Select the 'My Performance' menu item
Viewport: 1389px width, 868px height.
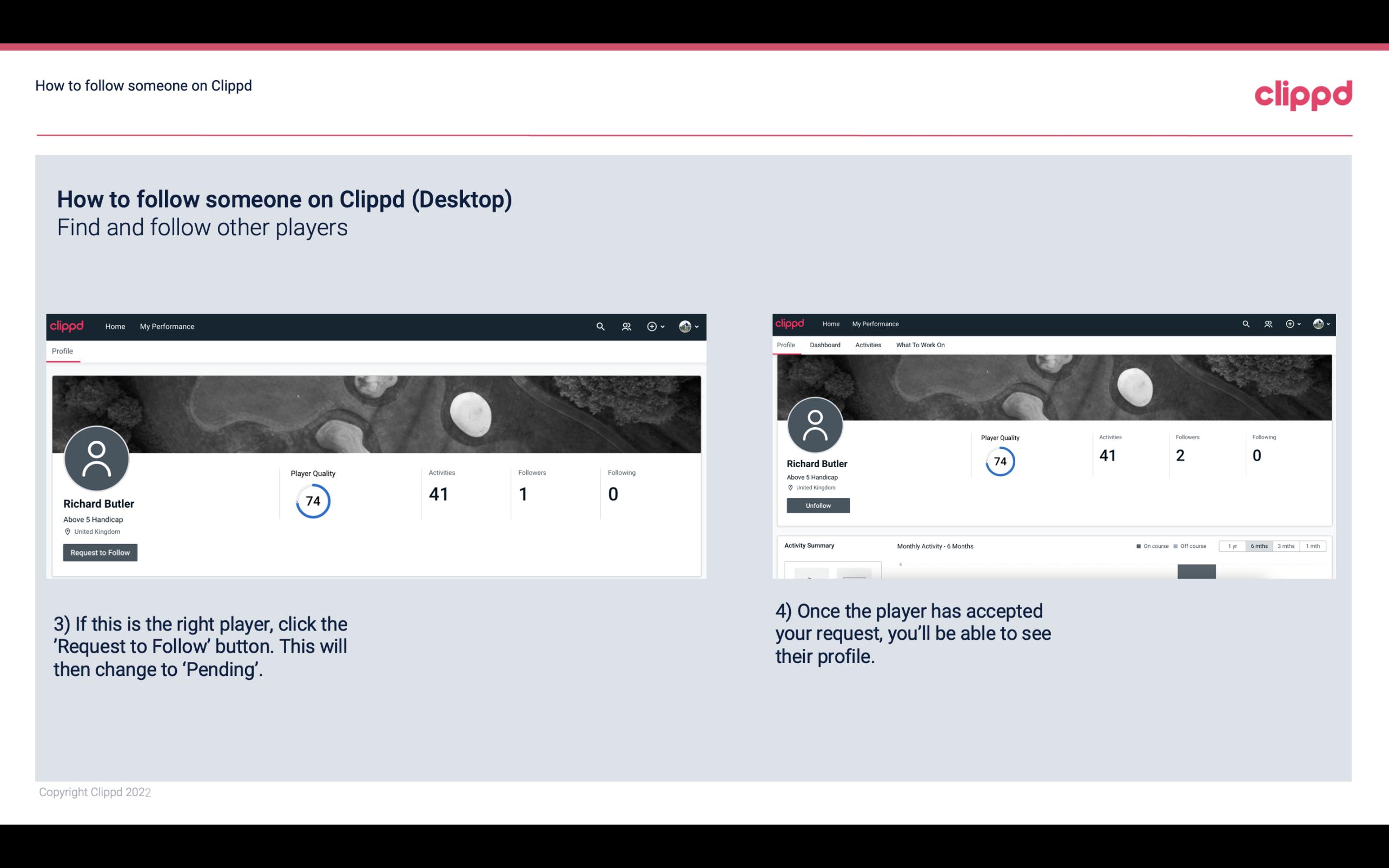pyautogui.click(x=166, y=326)
